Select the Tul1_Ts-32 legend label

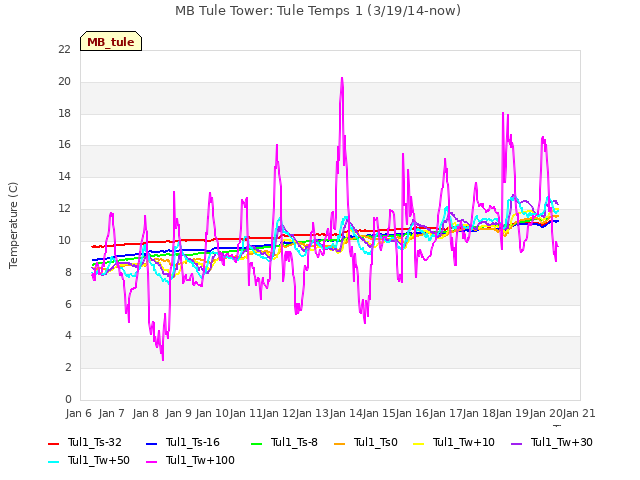[95, 442]
